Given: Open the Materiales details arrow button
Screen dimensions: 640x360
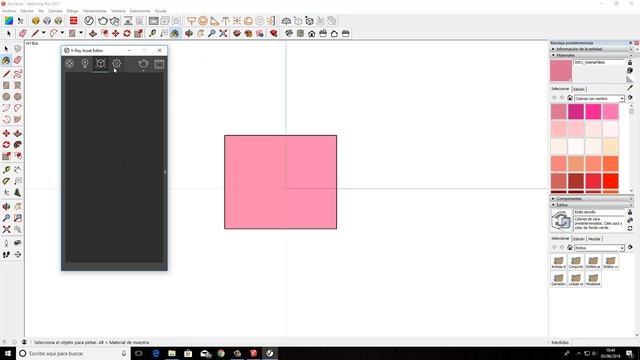Looking at the screenshot, I should point(630,98).
